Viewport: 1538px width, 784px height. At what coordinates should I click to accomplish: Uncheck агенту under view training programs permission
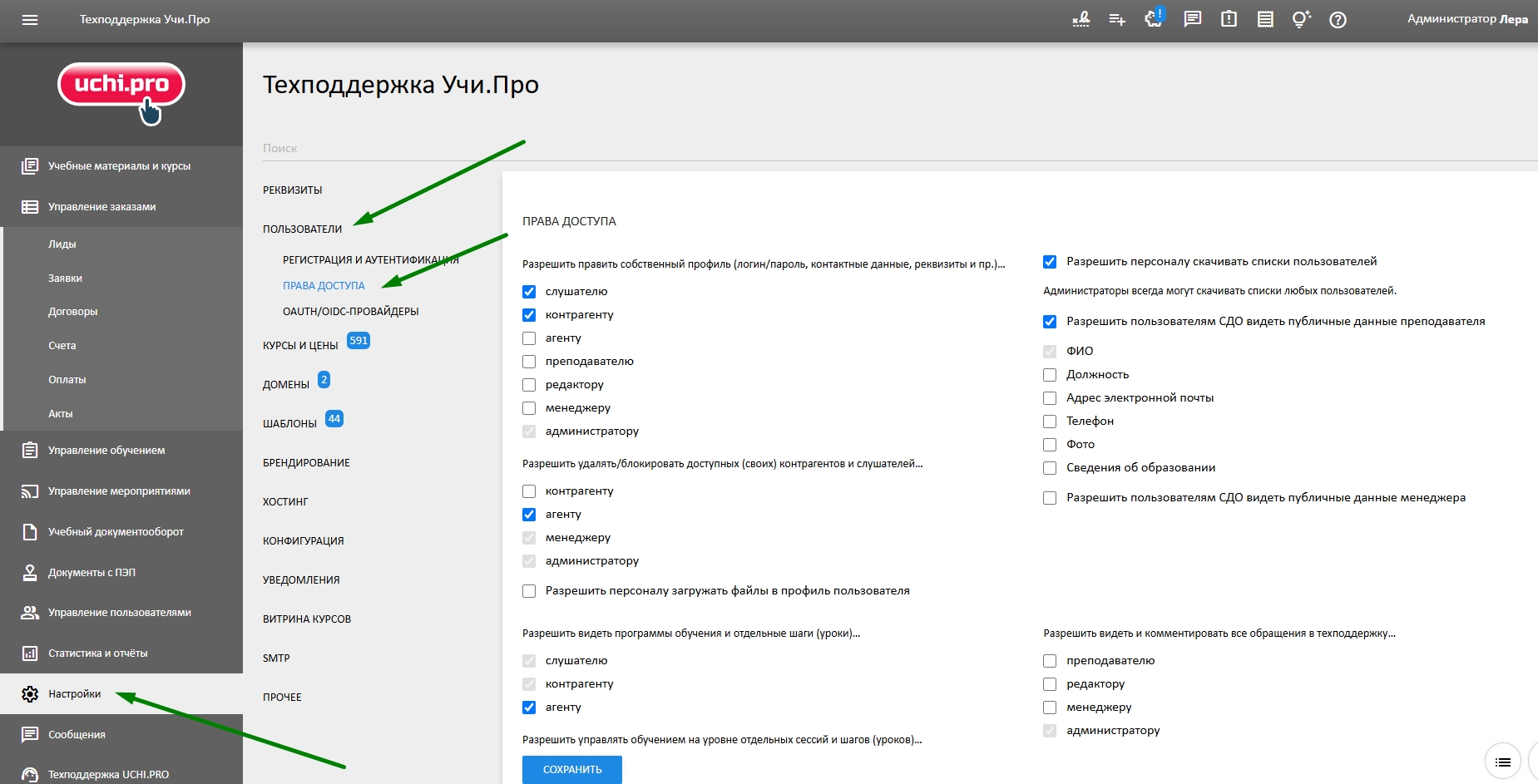tap(529, 708)
